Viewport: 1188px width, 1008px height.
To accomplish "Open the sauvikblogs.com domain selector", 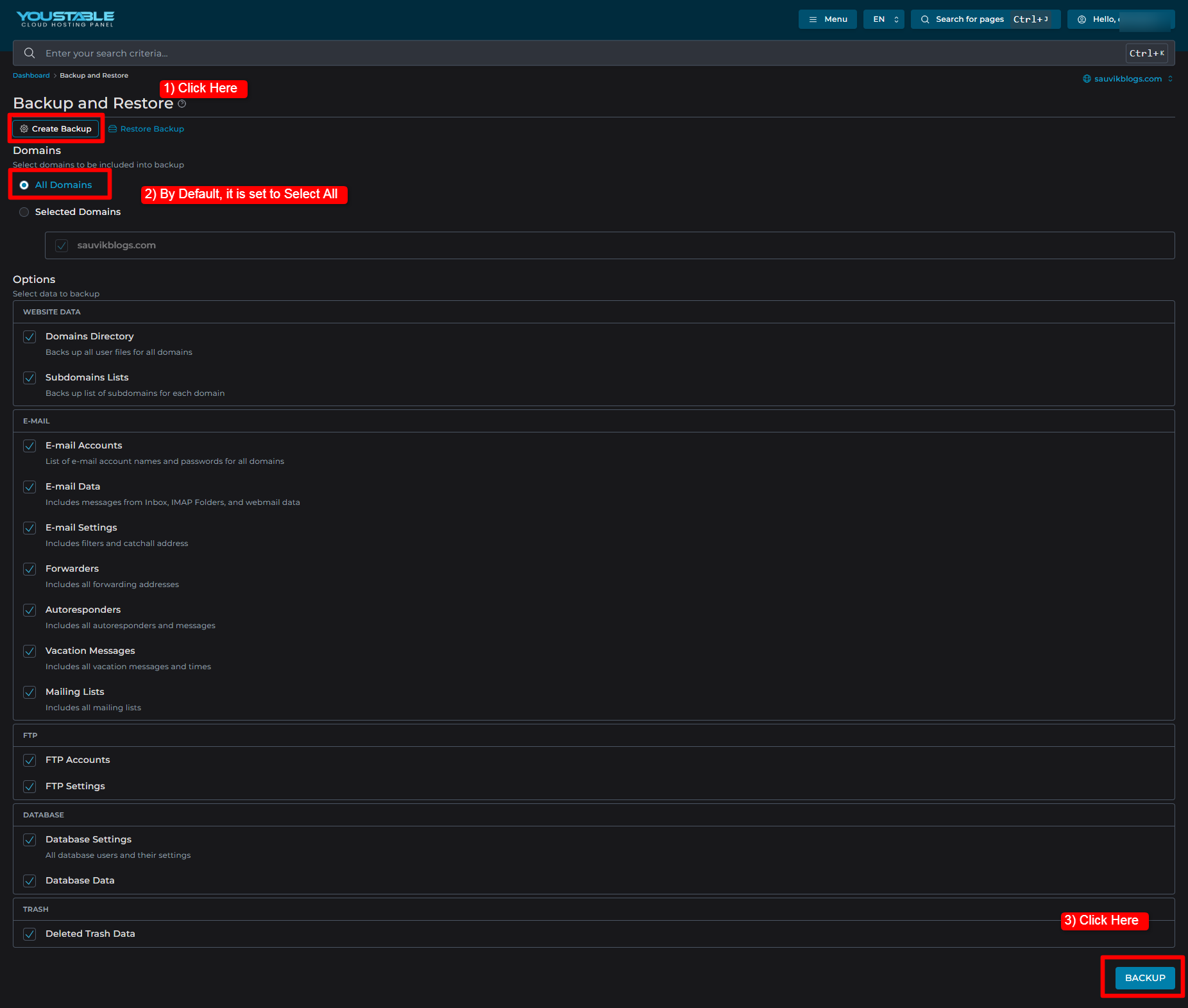I will click(1128, 79).
